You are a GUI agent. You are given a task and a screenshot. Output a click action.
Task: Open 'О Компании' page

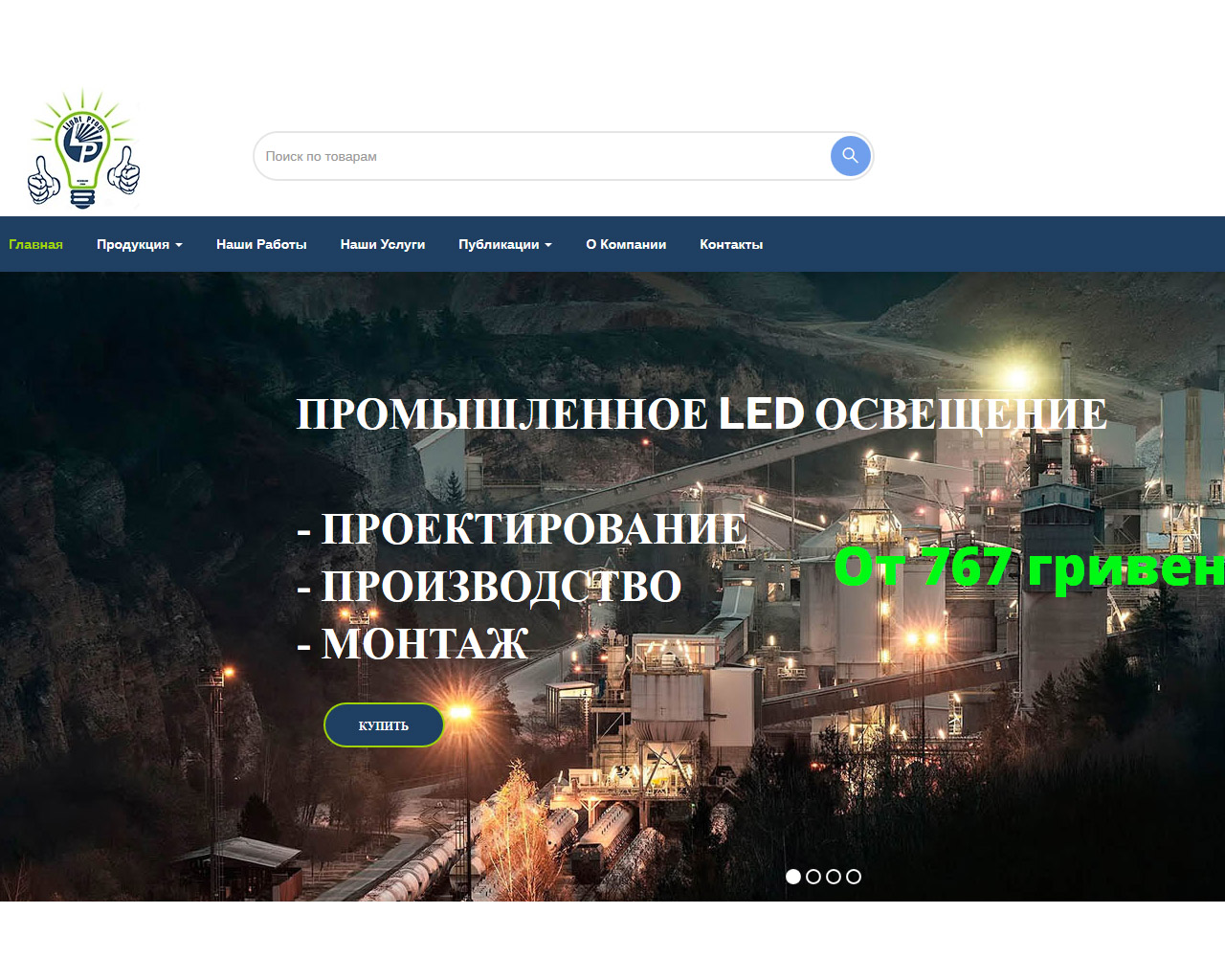pyautogui.click(x=626, y=244)
